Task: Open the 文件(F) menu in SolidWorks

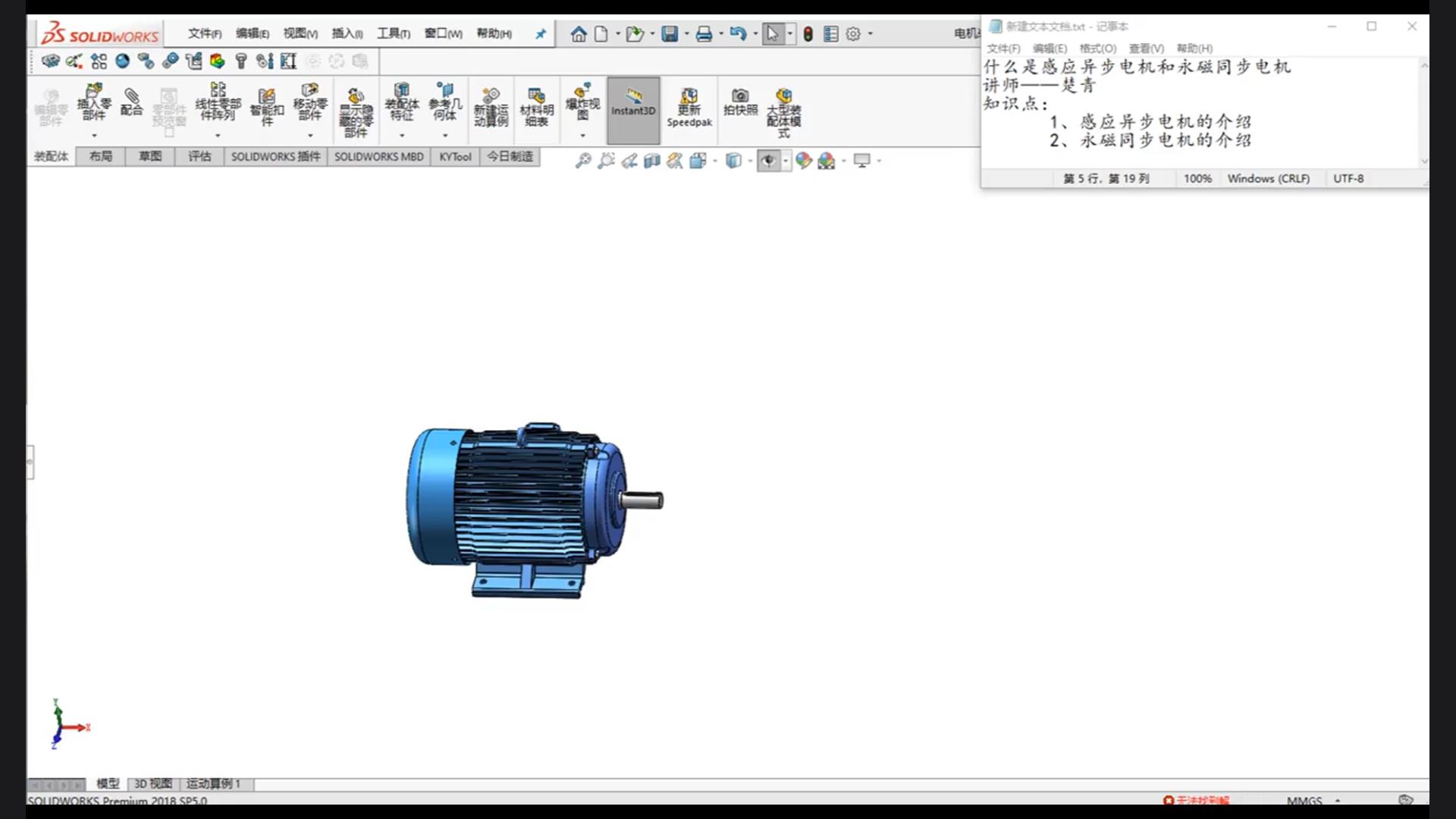Action: (x=205, y=33)
